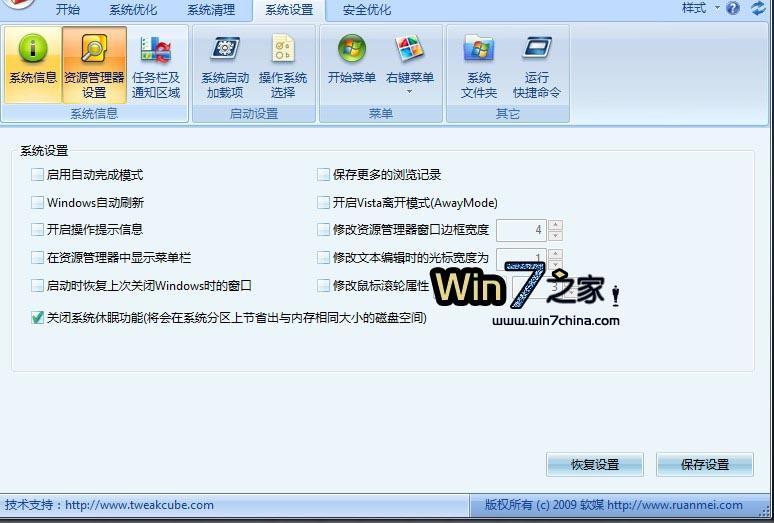The image size is (774, 523).
Task: Open 操作系统选择 checklist icon
Action: point(283,48)
